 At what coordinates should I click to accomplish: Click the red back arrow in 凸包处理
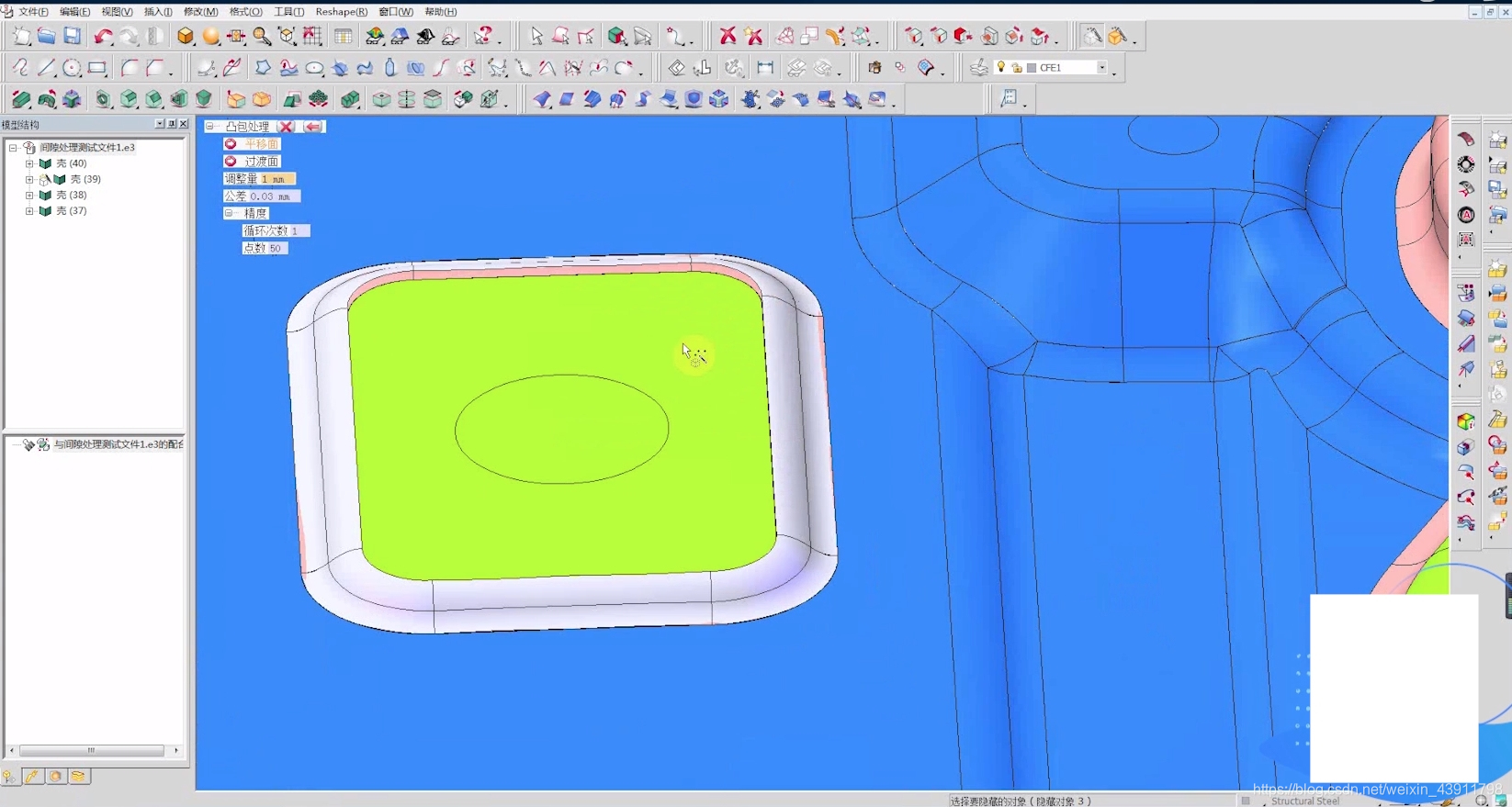click(312, 127)
